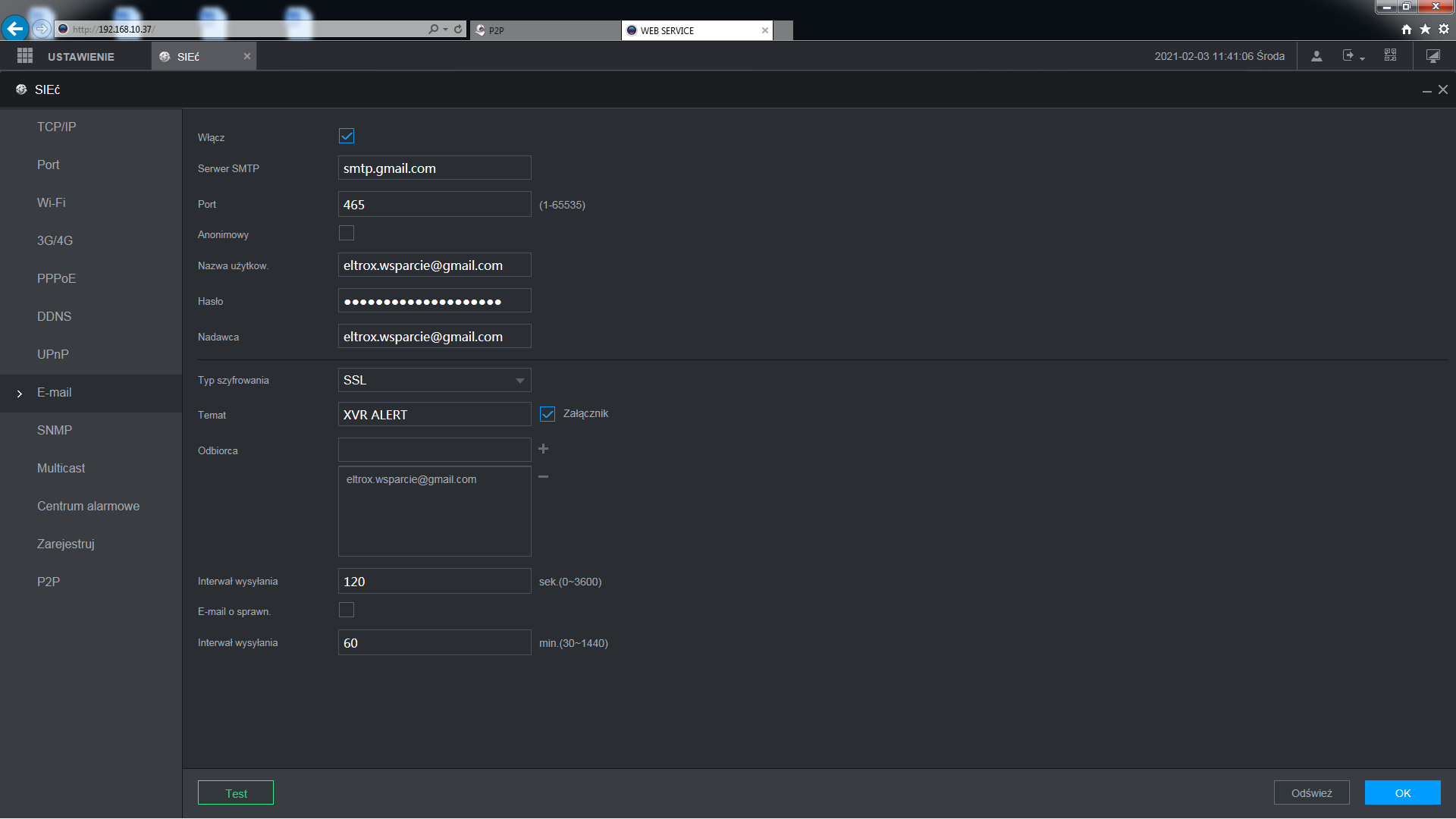Toggle the Włącz checkbox
The height and width of the screenshot is (819, 1456).
coord(347,136)
